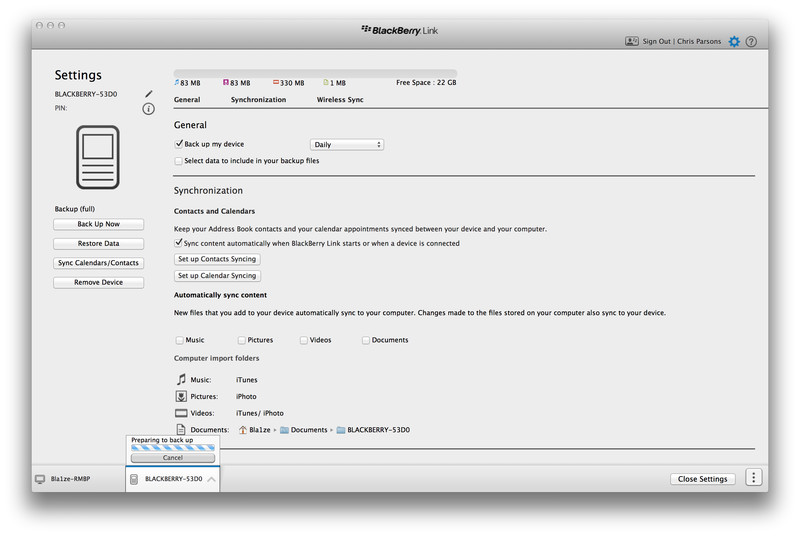Viewport: 800px width, 536px height.
Task: Enable Documents auto sync checkbox
Action: pyautogui.click(x=366, y=340)
